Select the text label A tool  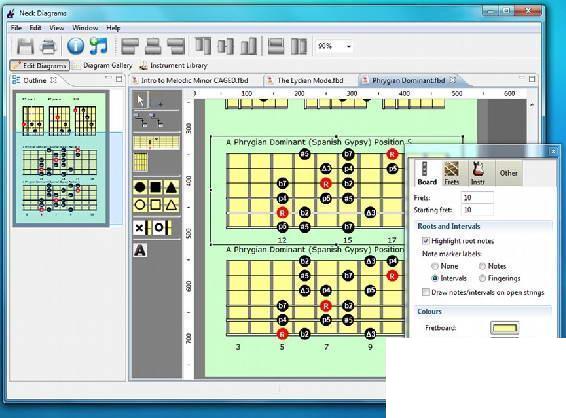(x=140, y=250)
